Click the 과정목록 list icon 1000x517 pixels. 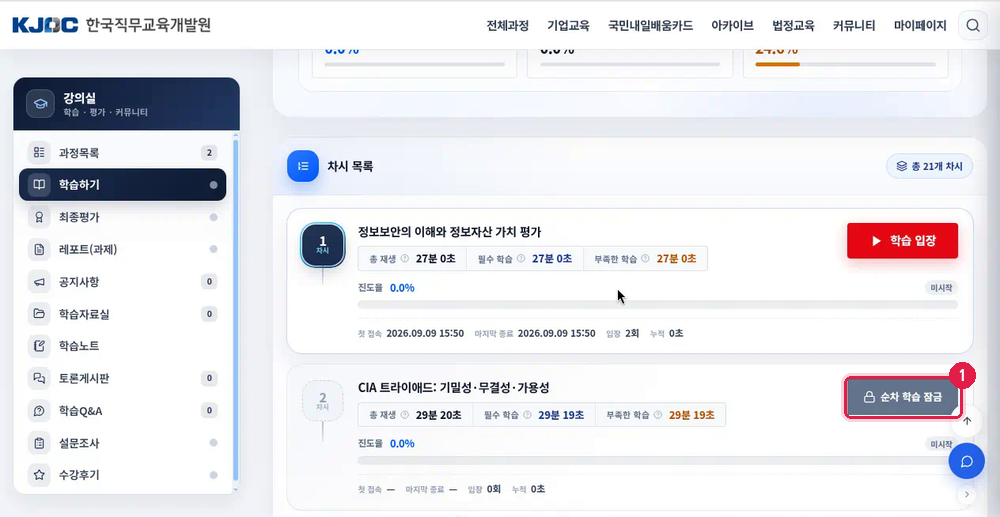click(39, 153)
